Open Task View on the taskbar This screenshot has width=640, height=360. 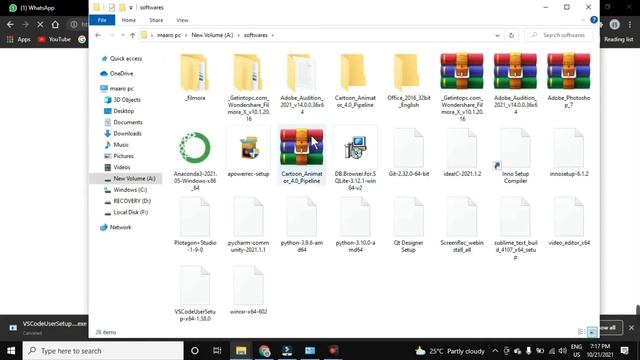tap(217, 351)
